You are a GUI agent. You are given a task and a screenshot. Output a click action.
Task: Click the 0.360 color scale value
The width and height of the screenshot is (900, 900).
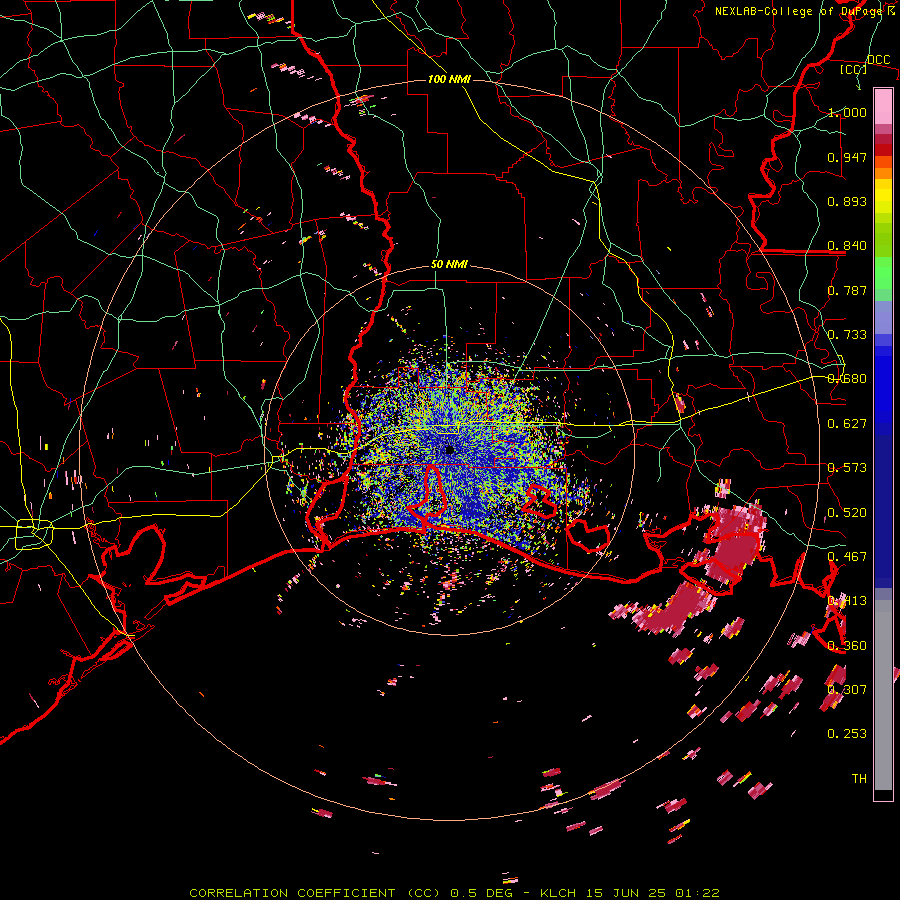(x=847, y=646)
